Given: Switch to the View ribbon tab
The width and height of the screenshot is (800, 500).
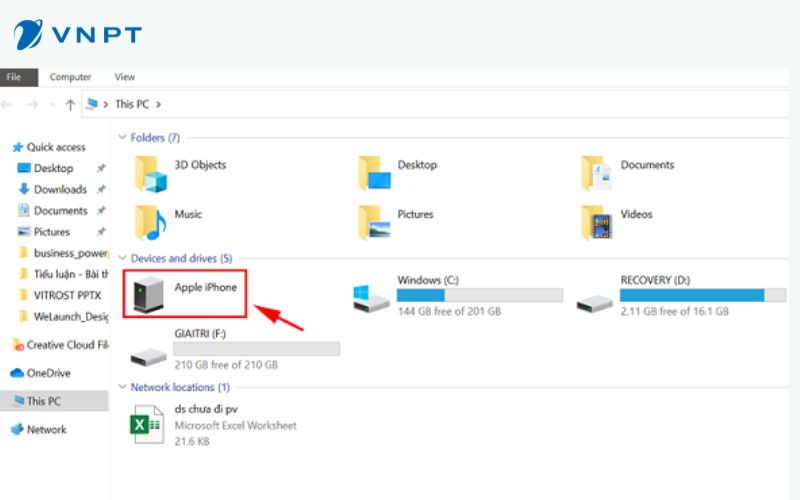Looking at the screenshot, I should (125, 77).
